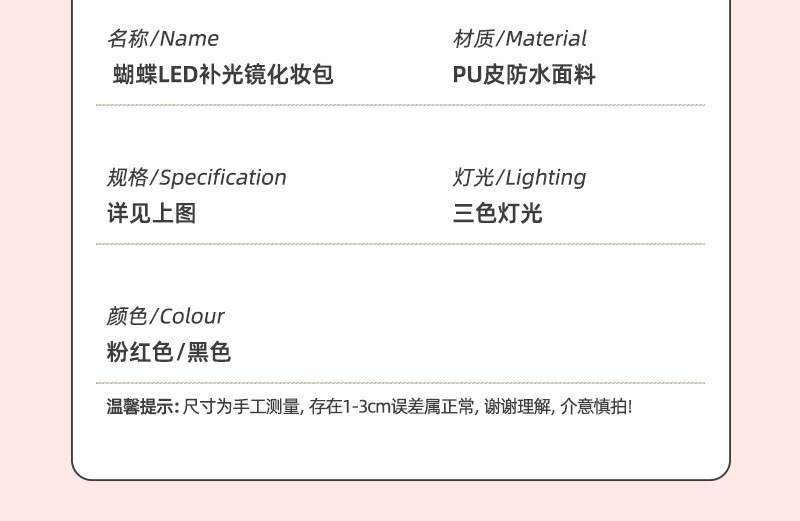
Task: Select the 三色灯光 lighting value
Action: click(x=497, y=213)
